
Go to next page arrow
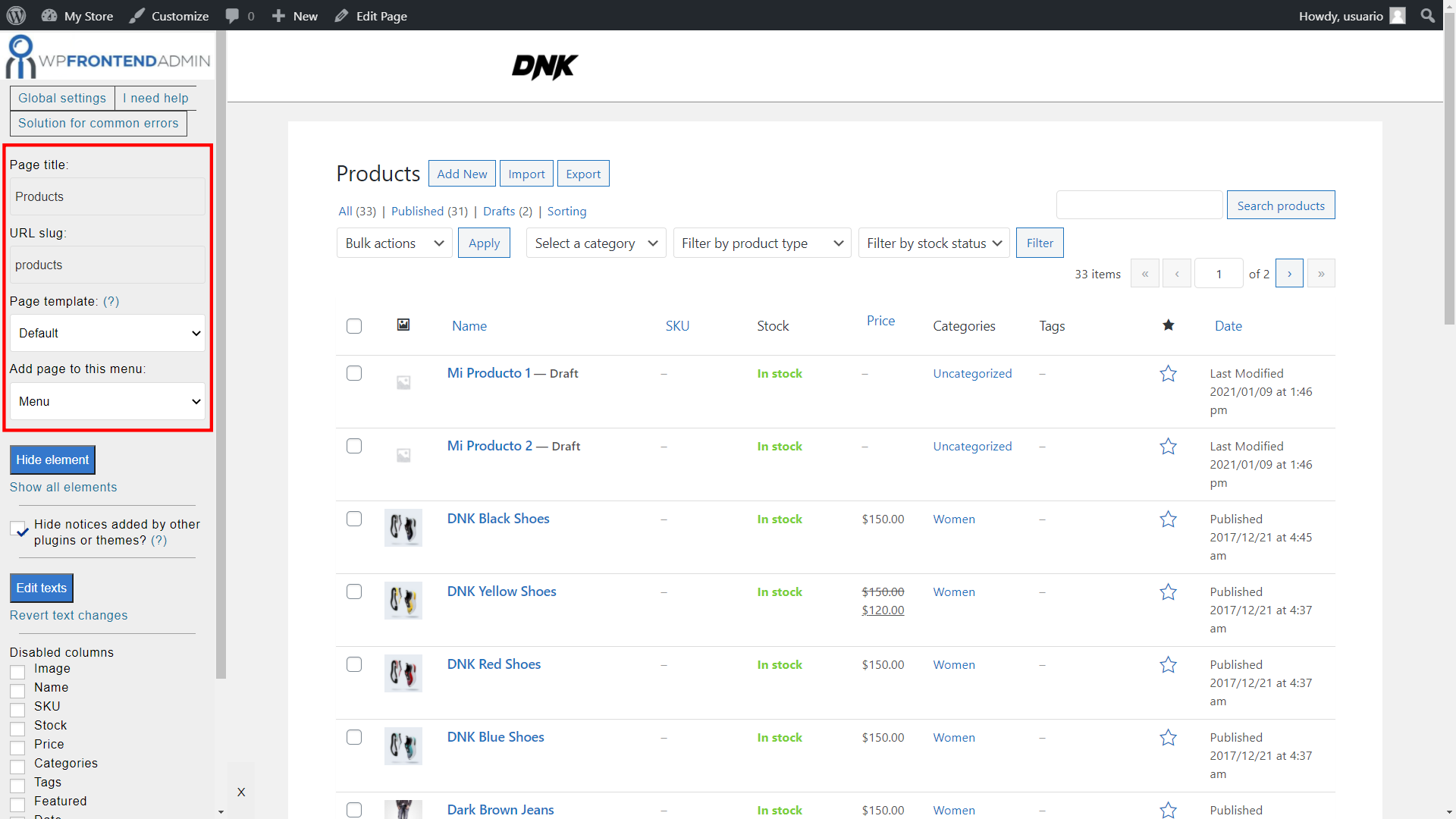pyautogui.click(x=1289, y=273)
